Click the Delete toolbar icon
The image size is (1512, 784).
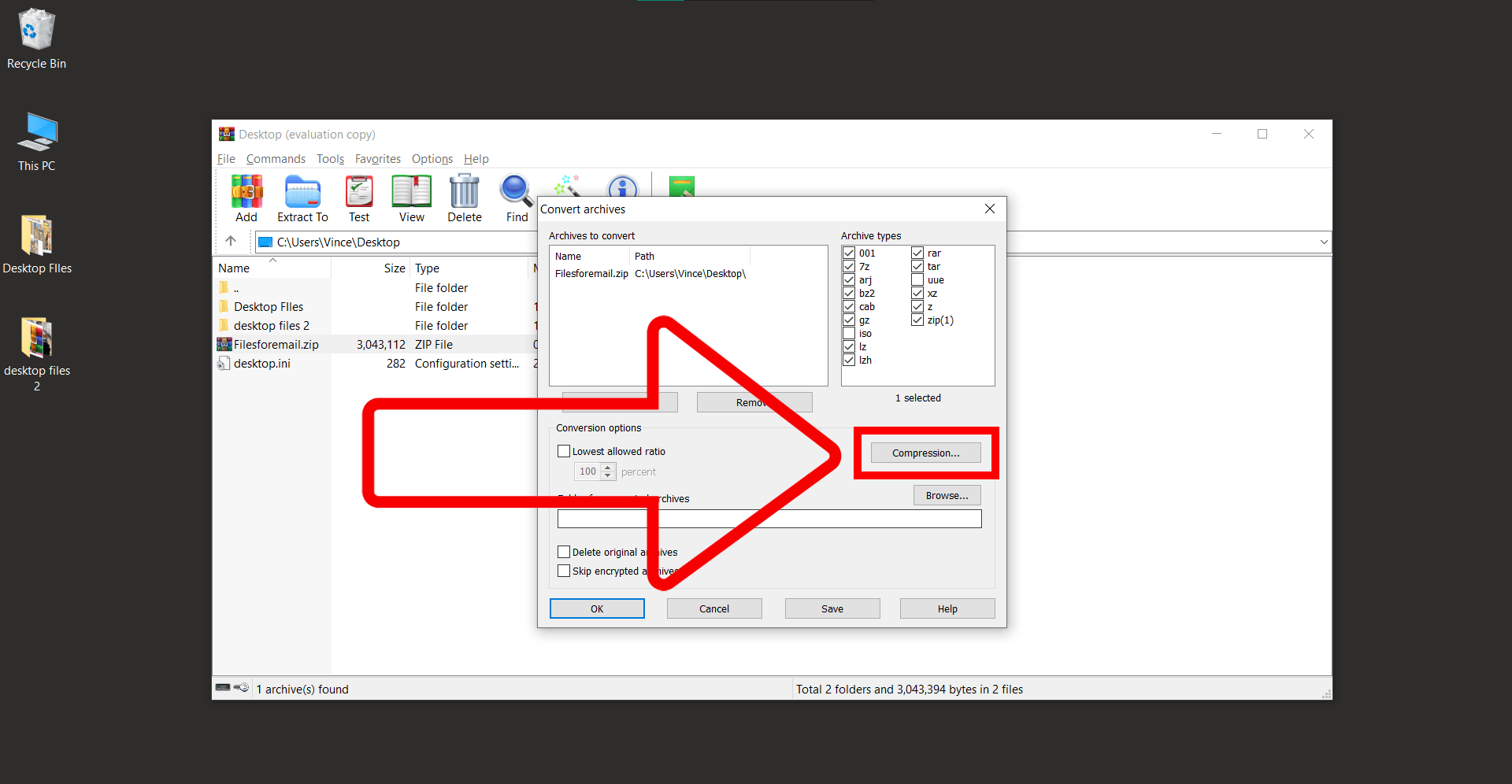coord(464,197)
